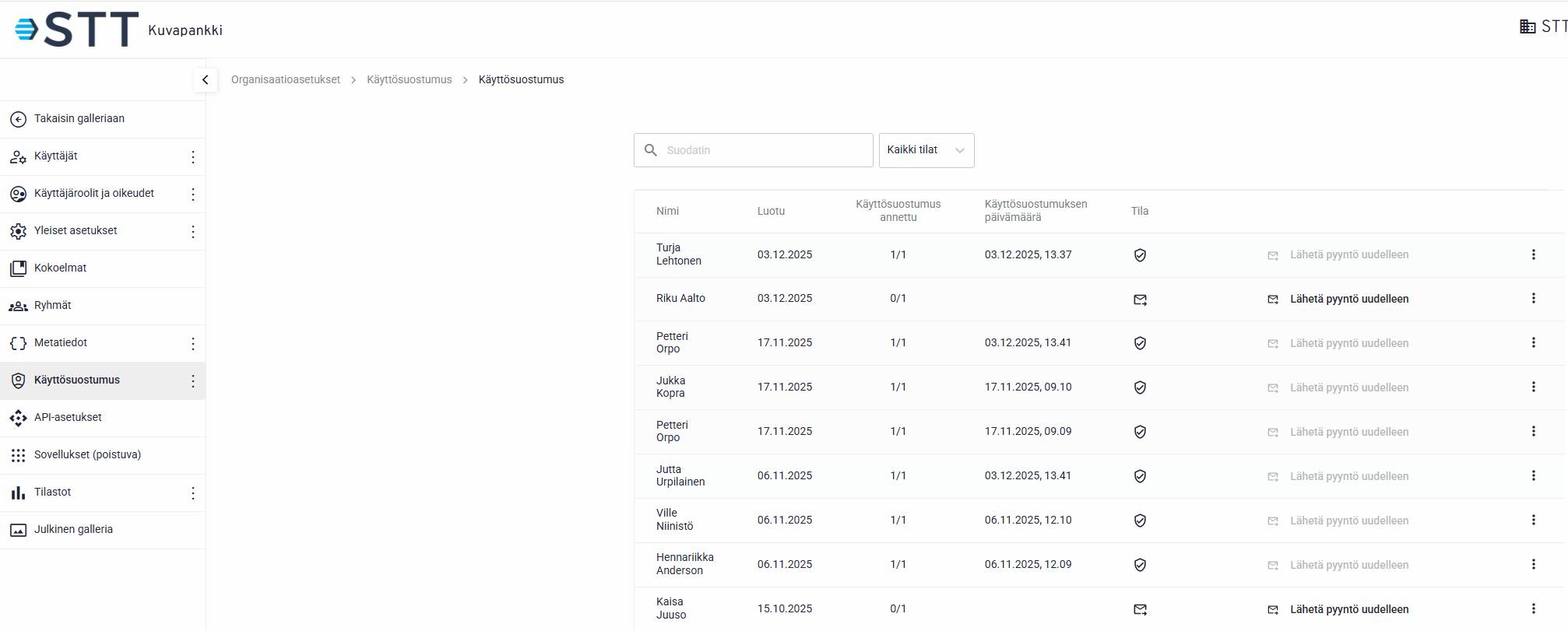Focus the Suodatin filter search field
This screenshot has height=631, width=1568.
pos(765,150)
